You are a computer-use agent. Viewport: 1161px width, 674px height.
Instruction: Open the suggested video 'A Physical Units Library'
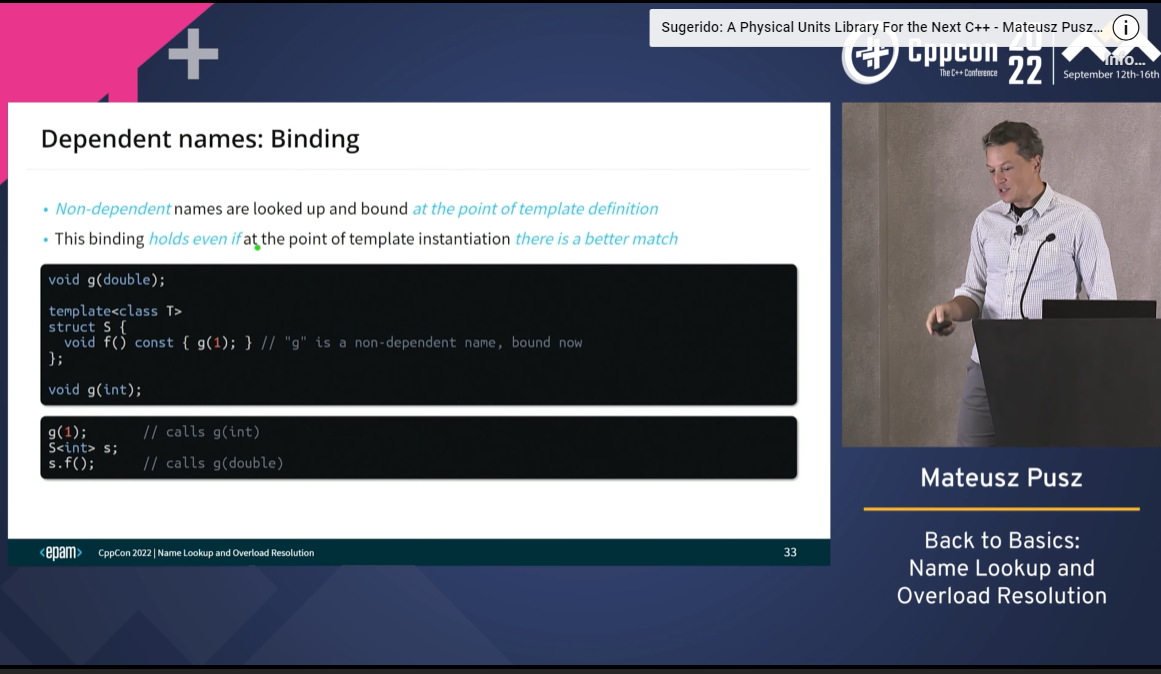pyautogui.click(x=881, y=28)
